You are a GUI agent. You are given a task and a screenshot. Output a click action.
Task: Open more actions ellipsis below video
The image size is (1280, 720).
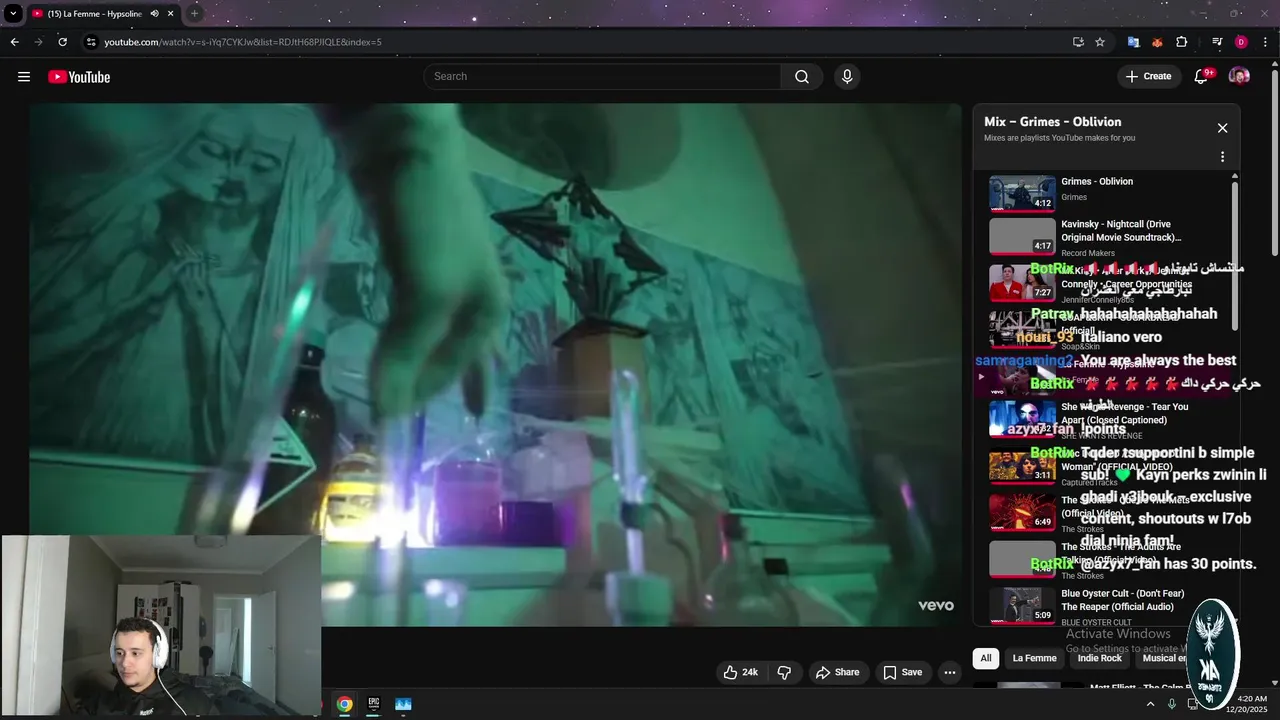pos(950,673)
